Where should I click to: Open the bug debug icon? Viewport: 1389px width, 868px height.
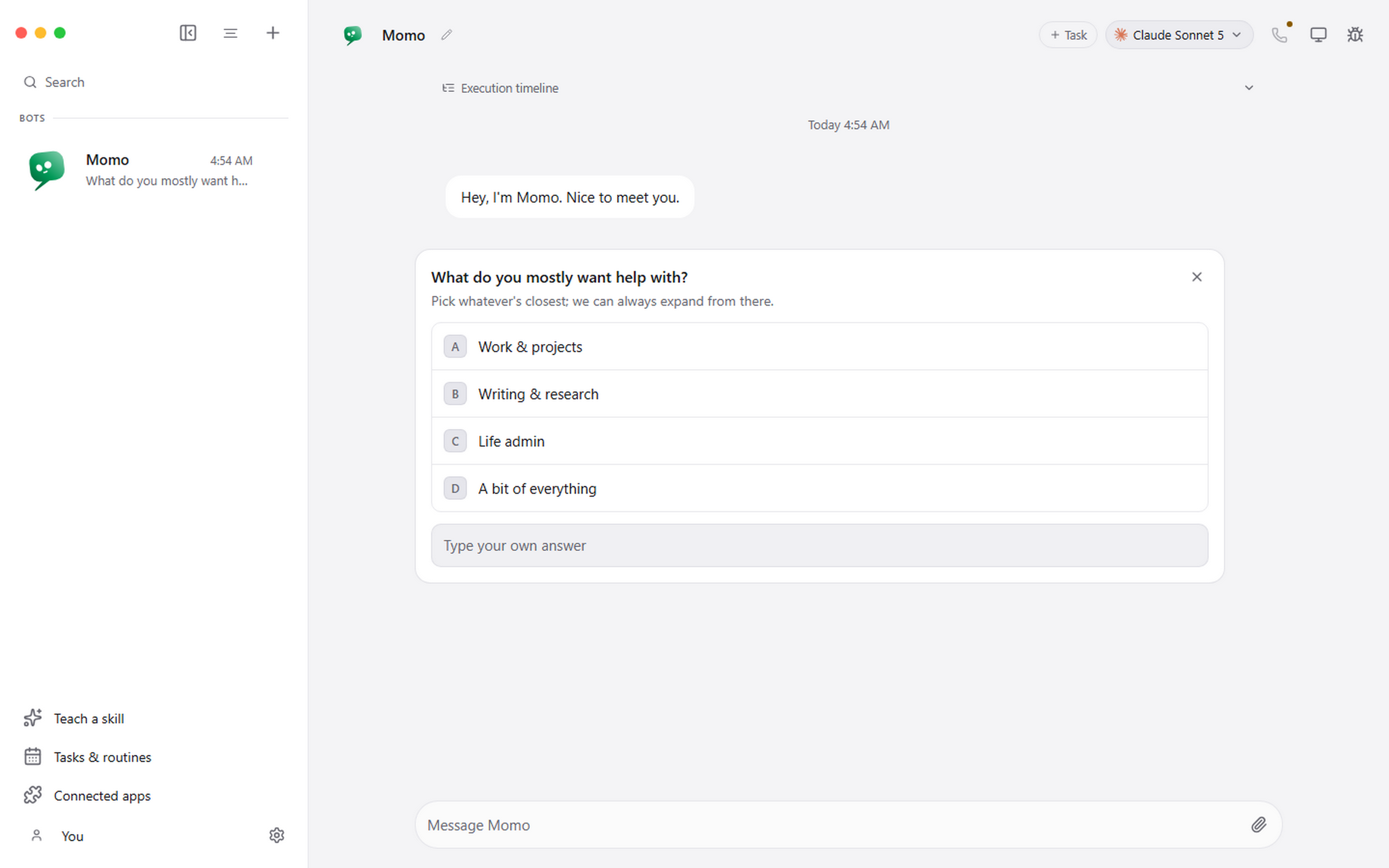(1355, 35)
